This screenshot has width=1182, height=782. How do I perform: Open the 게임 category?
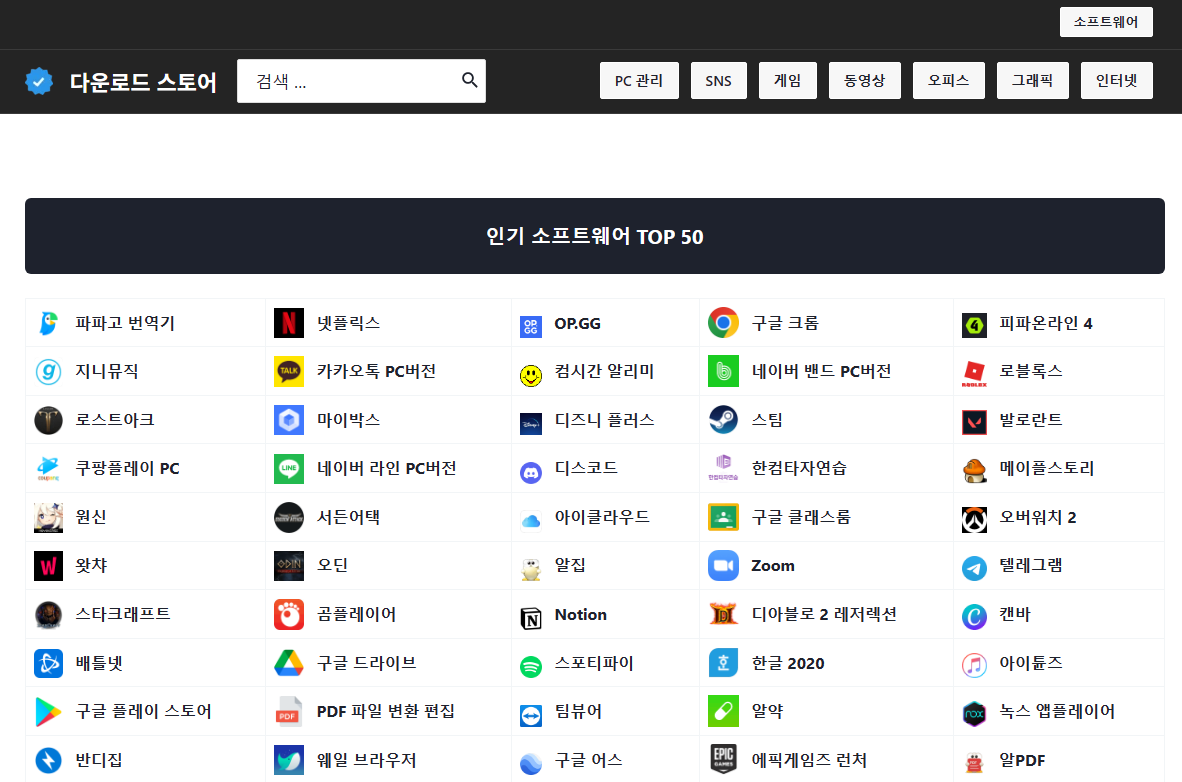(788, 81)
